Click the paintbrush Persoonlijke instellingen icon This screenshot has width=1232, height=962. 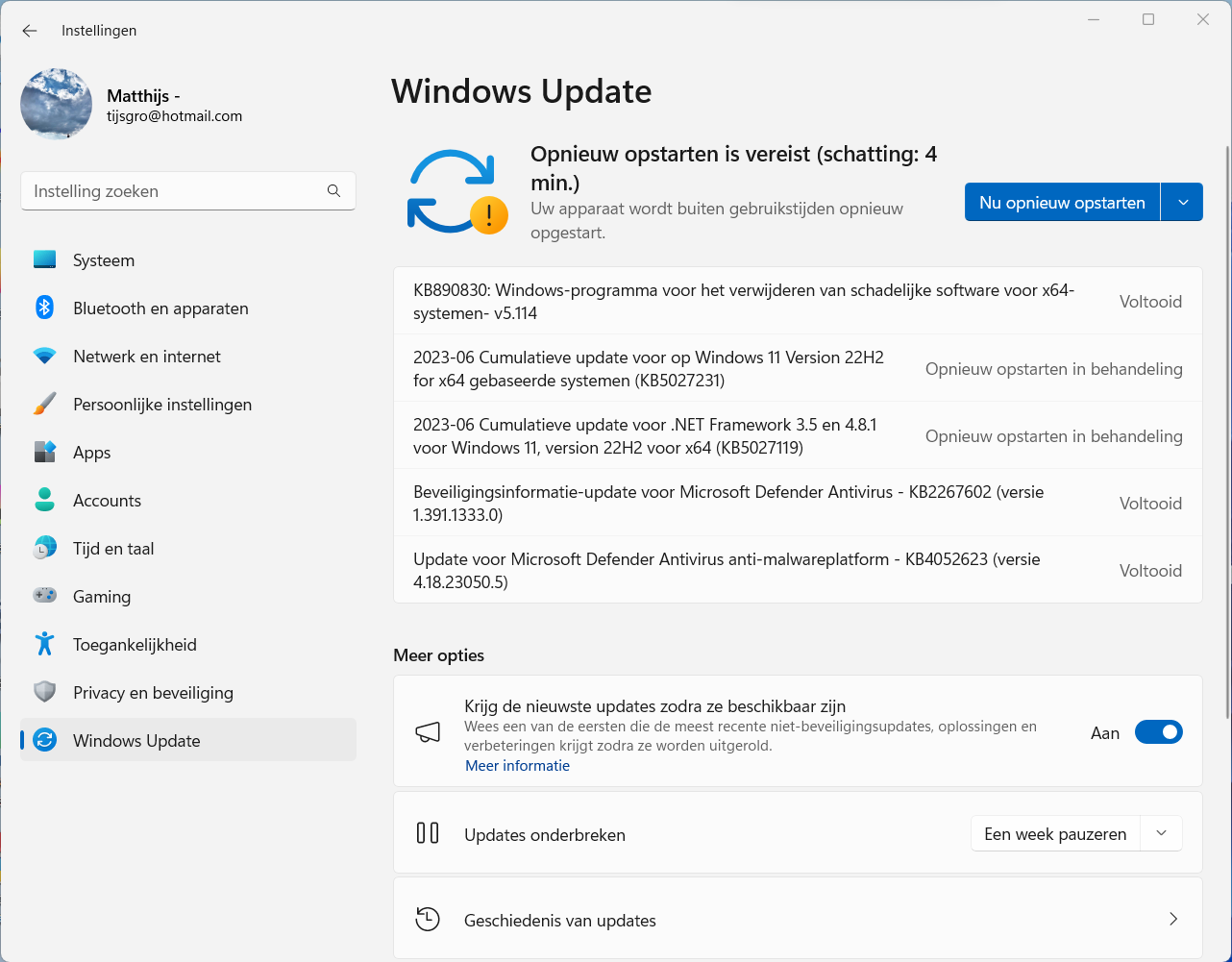pyautogui.click(x=44, y=405)
